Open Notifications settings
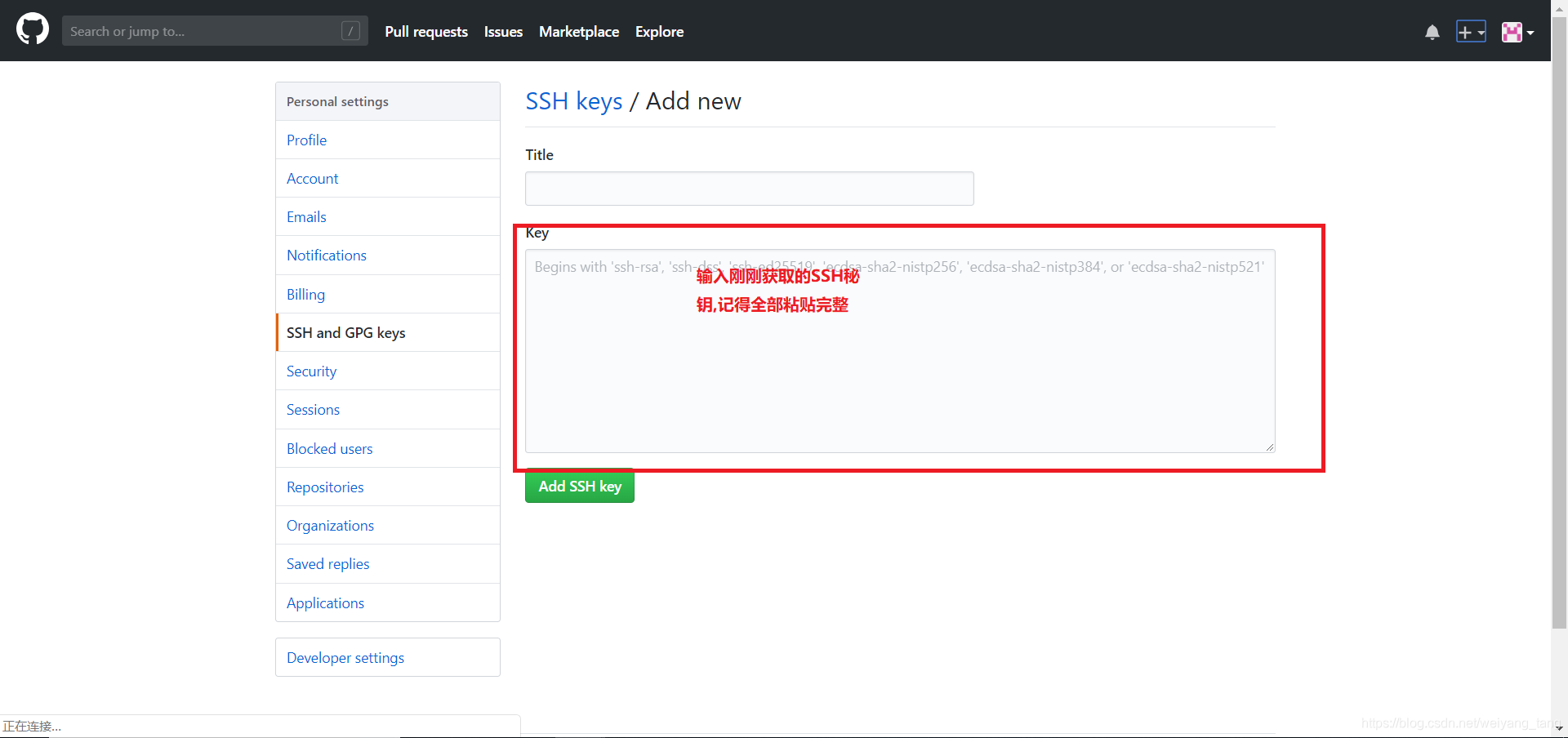The width and height of the screenshot is (1568, 738). [388, 255]
